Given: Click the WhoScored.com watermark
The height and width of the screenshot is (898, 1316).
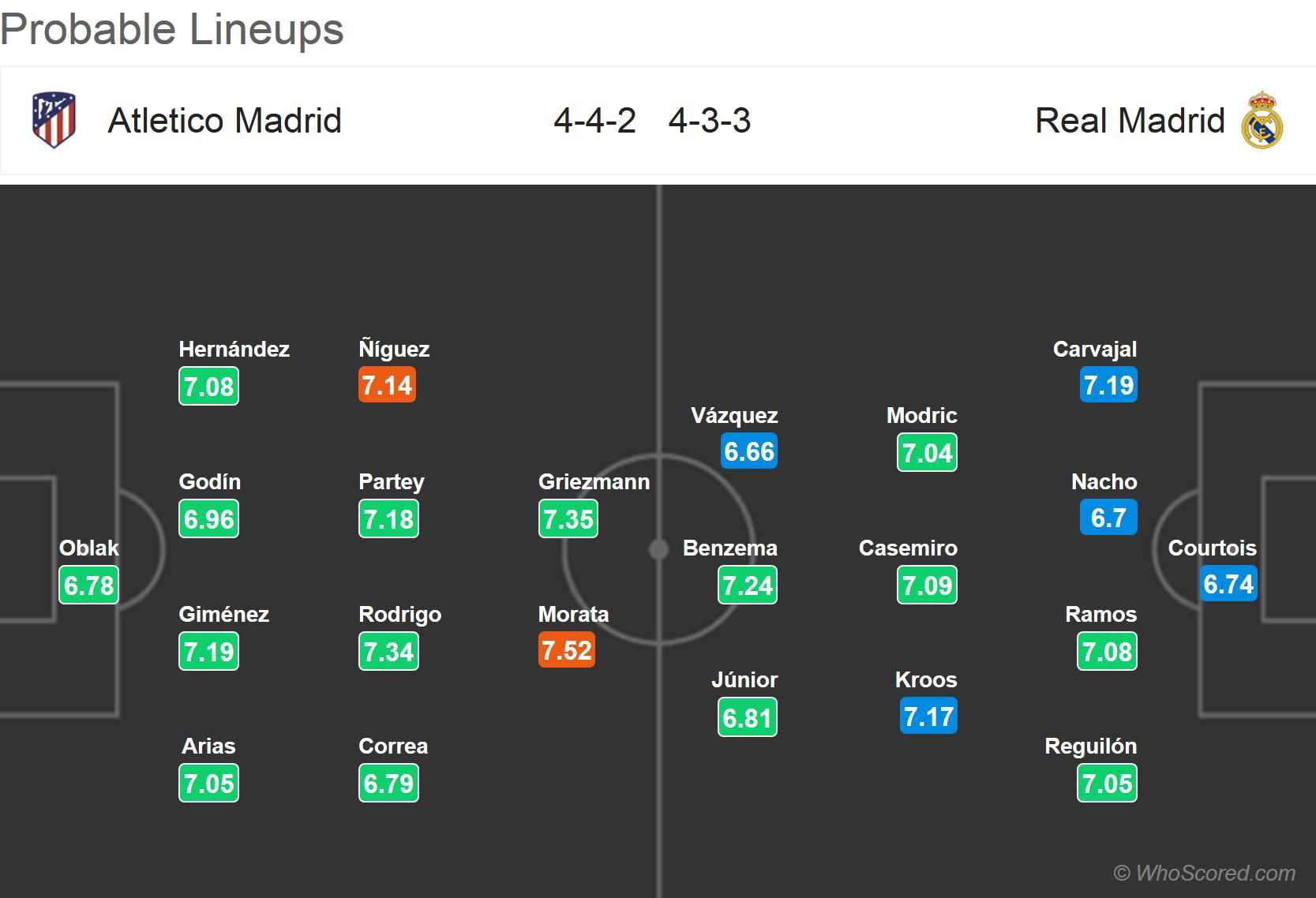Looking at the screenshot, I should 1204,873.
